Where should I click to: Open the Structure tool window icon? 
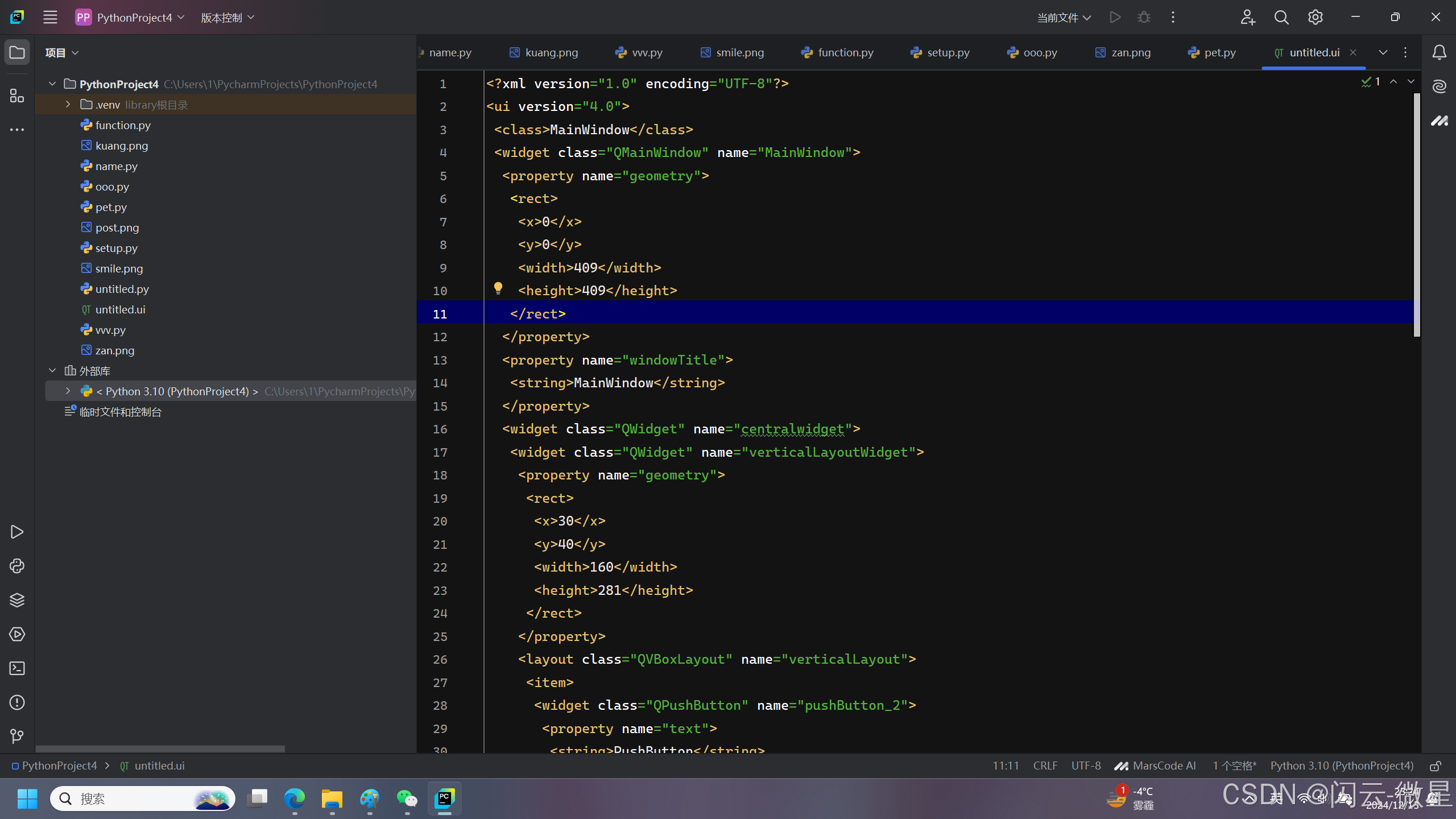coord(17,96)
